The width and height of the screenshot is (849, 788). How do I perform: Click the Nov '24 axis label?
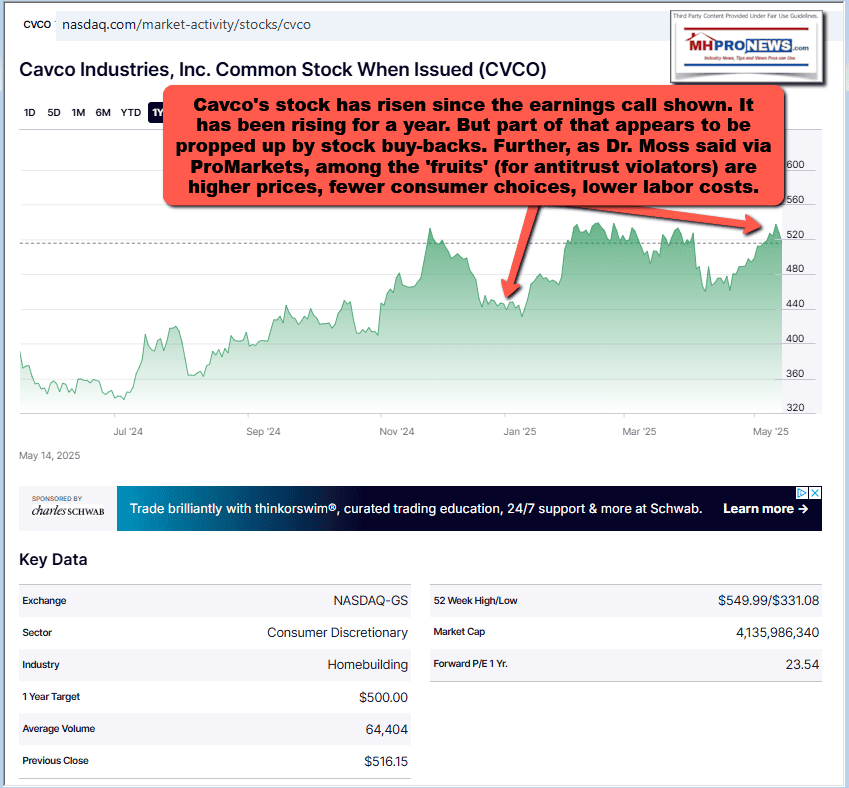tap(397, 432)
